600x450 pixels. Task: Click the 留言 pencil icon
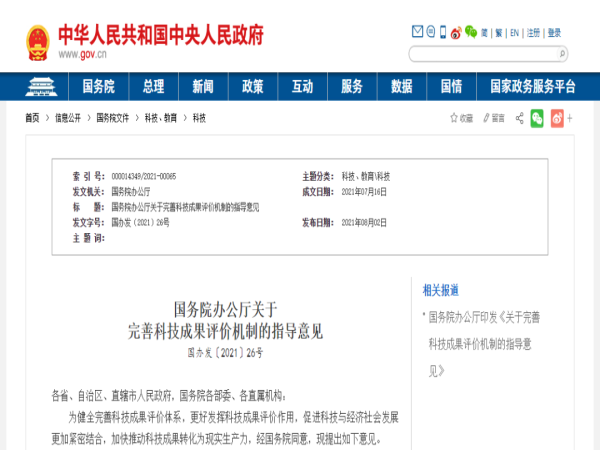pos(486,118)
